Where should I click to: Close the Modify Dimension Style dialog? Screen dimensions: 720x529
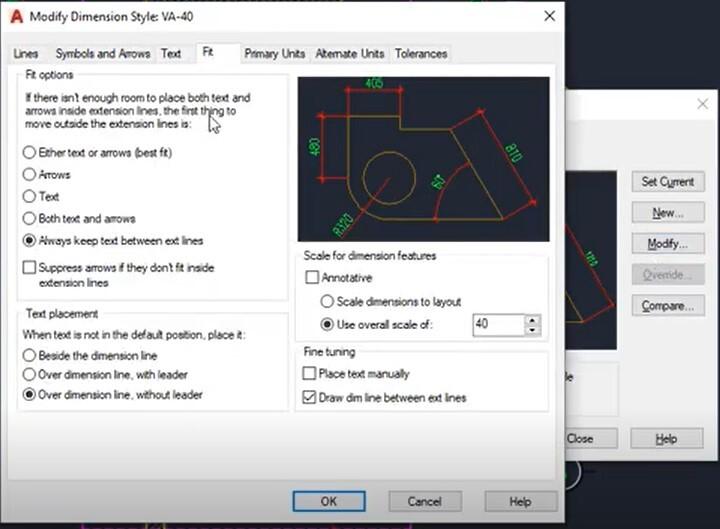(550, 16)
